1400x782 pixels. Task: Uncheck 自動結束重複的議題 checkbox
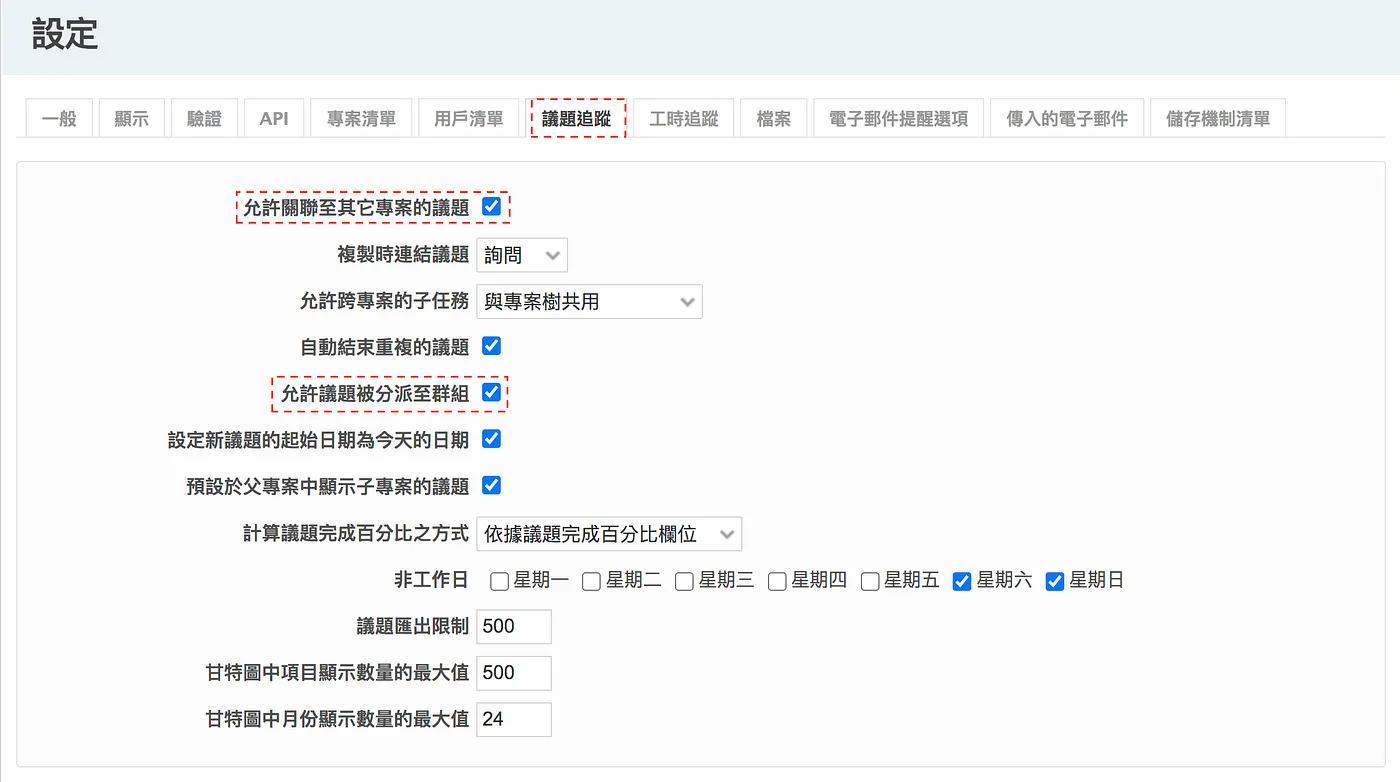(491, 346)
